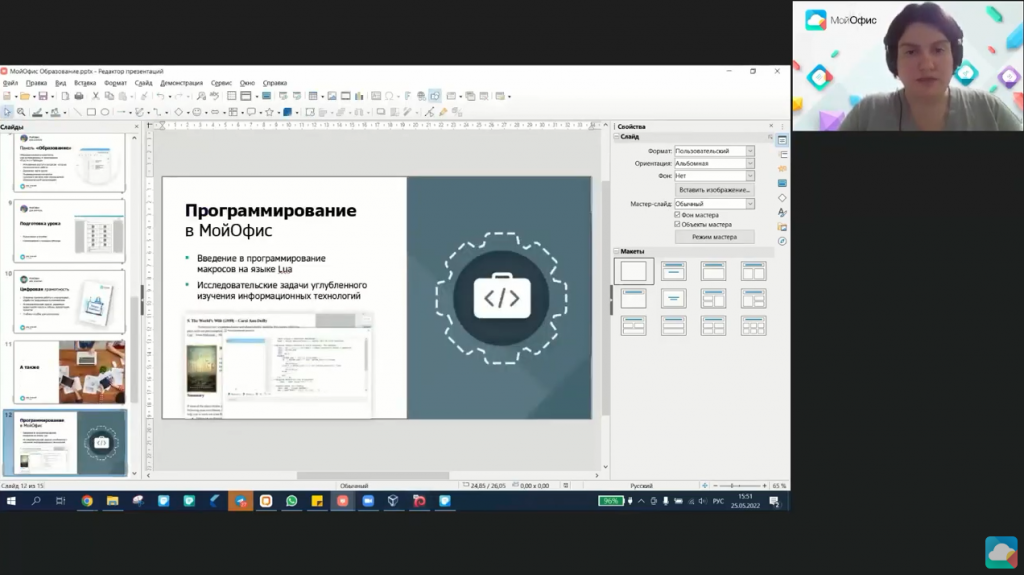Screen dimensions: 1024x575
Task: Select the Callout shapes tool
Action: [251, 112]
